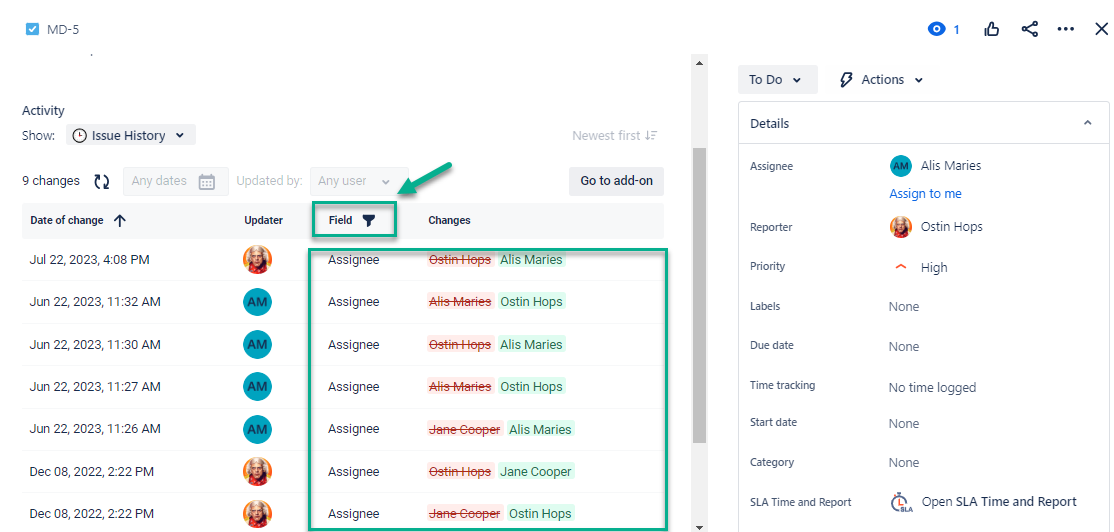Collapse the Details panel chevron
The height and width of the screenshot is (532, 1114).
coord(1087,123)
